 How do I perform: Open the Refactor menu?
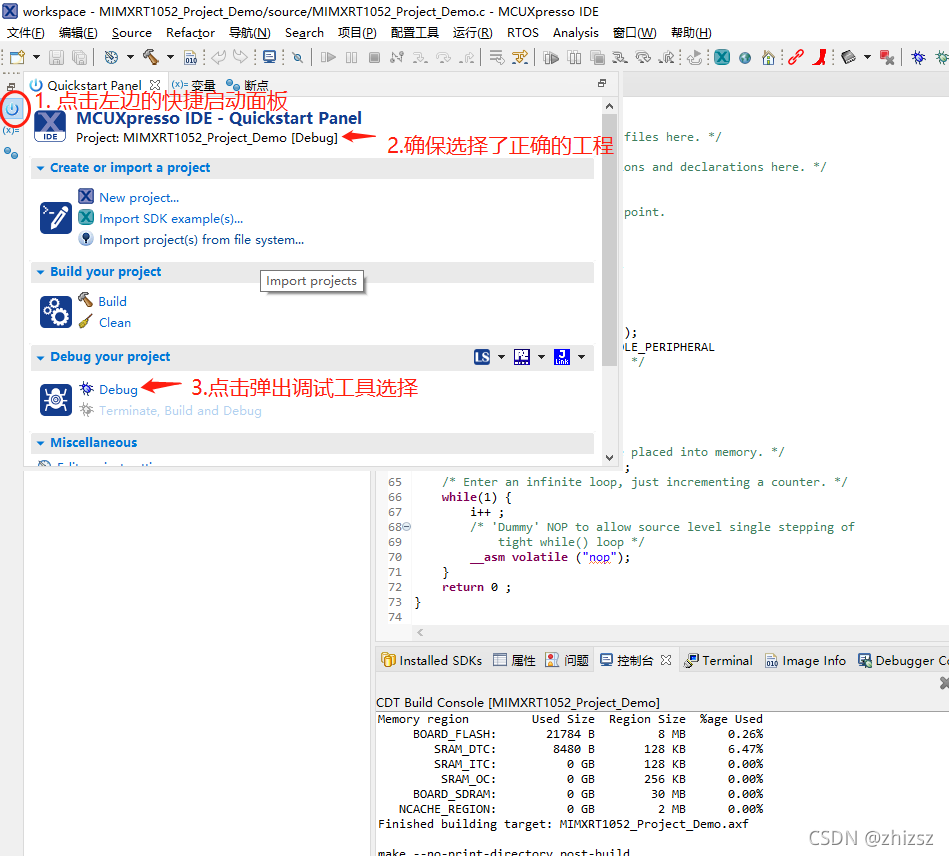pyautogui.click(x=190, y=33)
